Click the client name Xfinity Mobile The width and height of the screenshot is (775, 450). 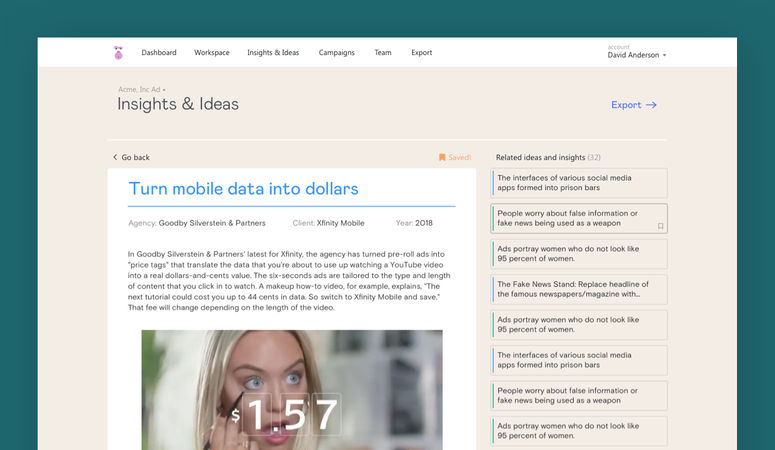click(341, 223)
